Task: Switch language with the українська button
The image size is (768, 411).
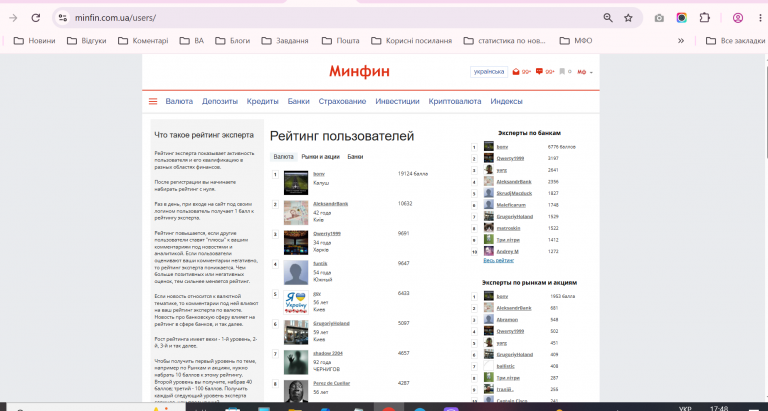Action: pos(488,72)
